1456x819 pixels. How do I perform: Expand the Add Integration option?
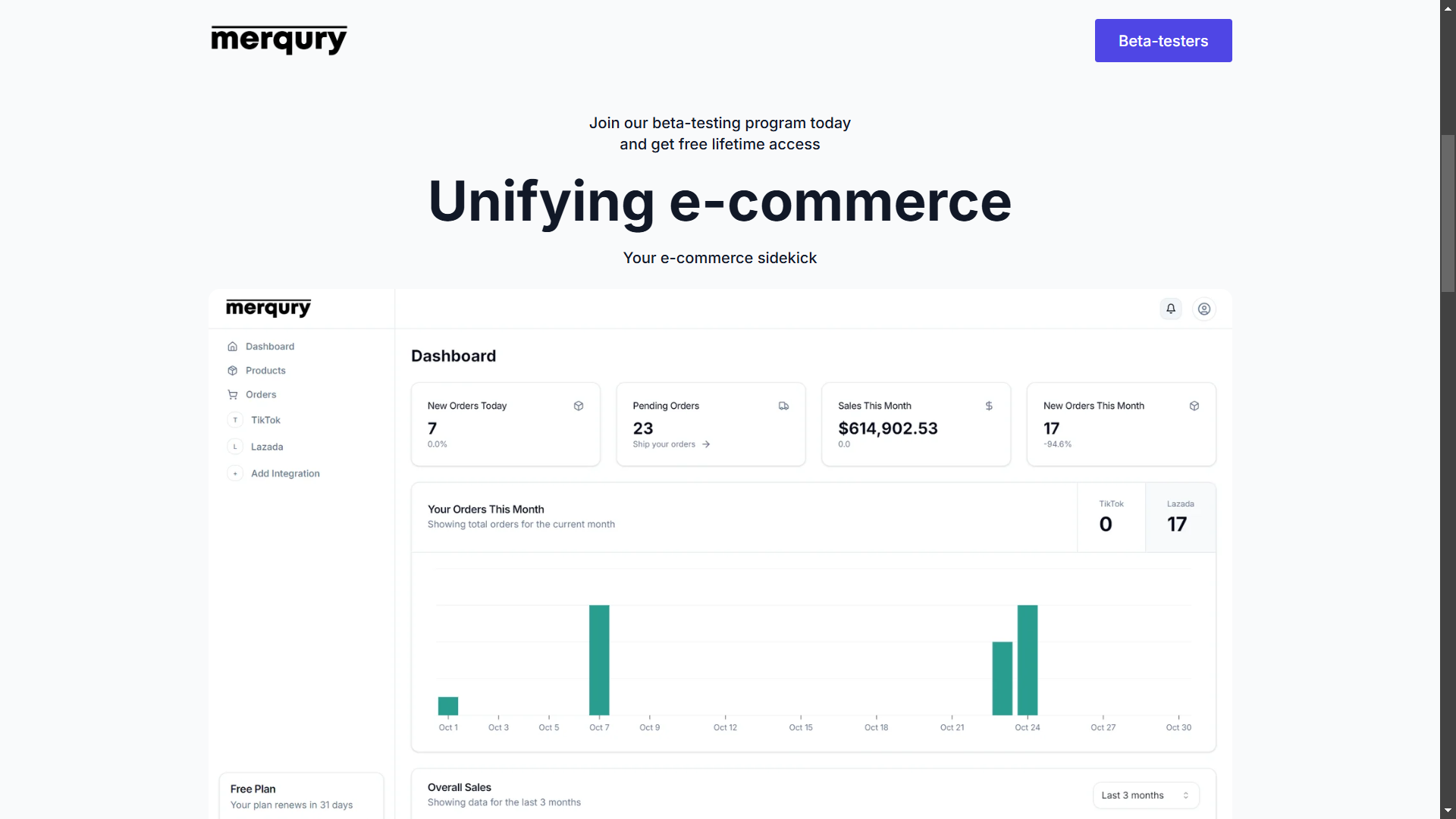pyautogui.click(x=284, y=473)
